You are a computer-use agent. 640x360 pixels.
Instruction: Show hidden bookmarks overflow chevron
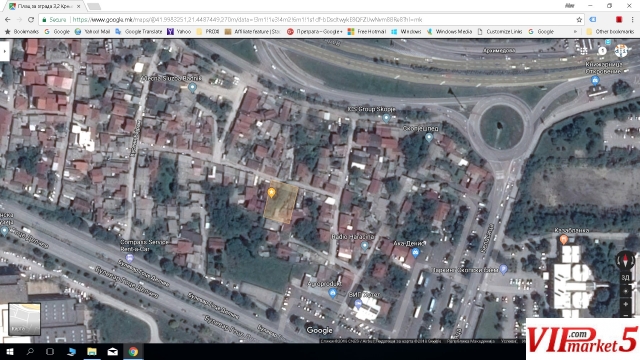(575, 31)
